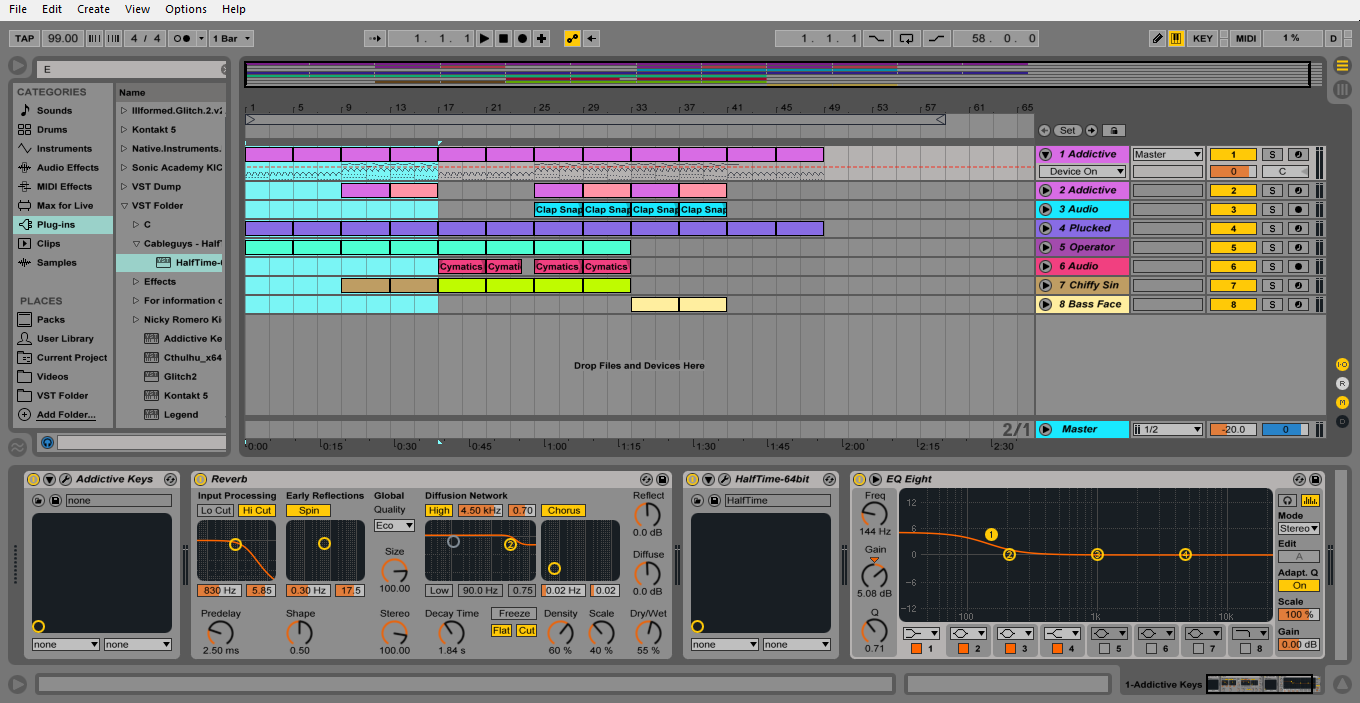This screenshot has height=703, width=1360.
Task: Toggle the MIDI arrangement overdub plus button
Action: [x=542, y=38]
